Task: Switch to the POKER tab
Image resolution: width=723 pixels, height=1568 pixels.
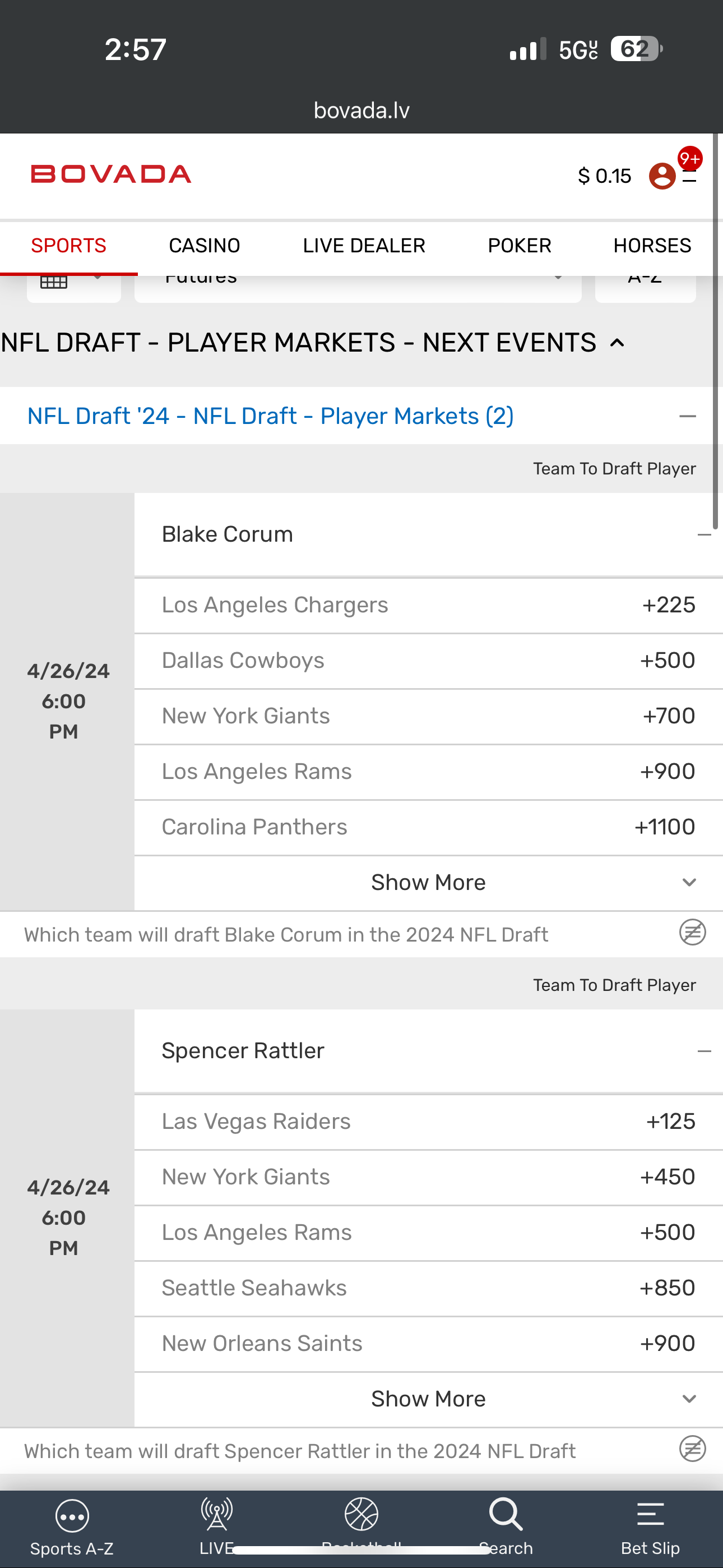Action: [x=519, y=246]
